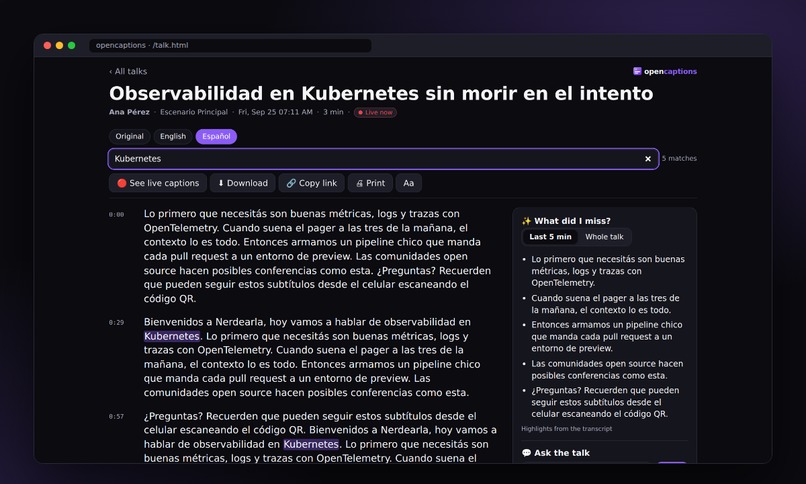The height and width of the screenshot is (484, 806).
Task: Jump to the 0:57 timestamp
Action: (116, 417)
